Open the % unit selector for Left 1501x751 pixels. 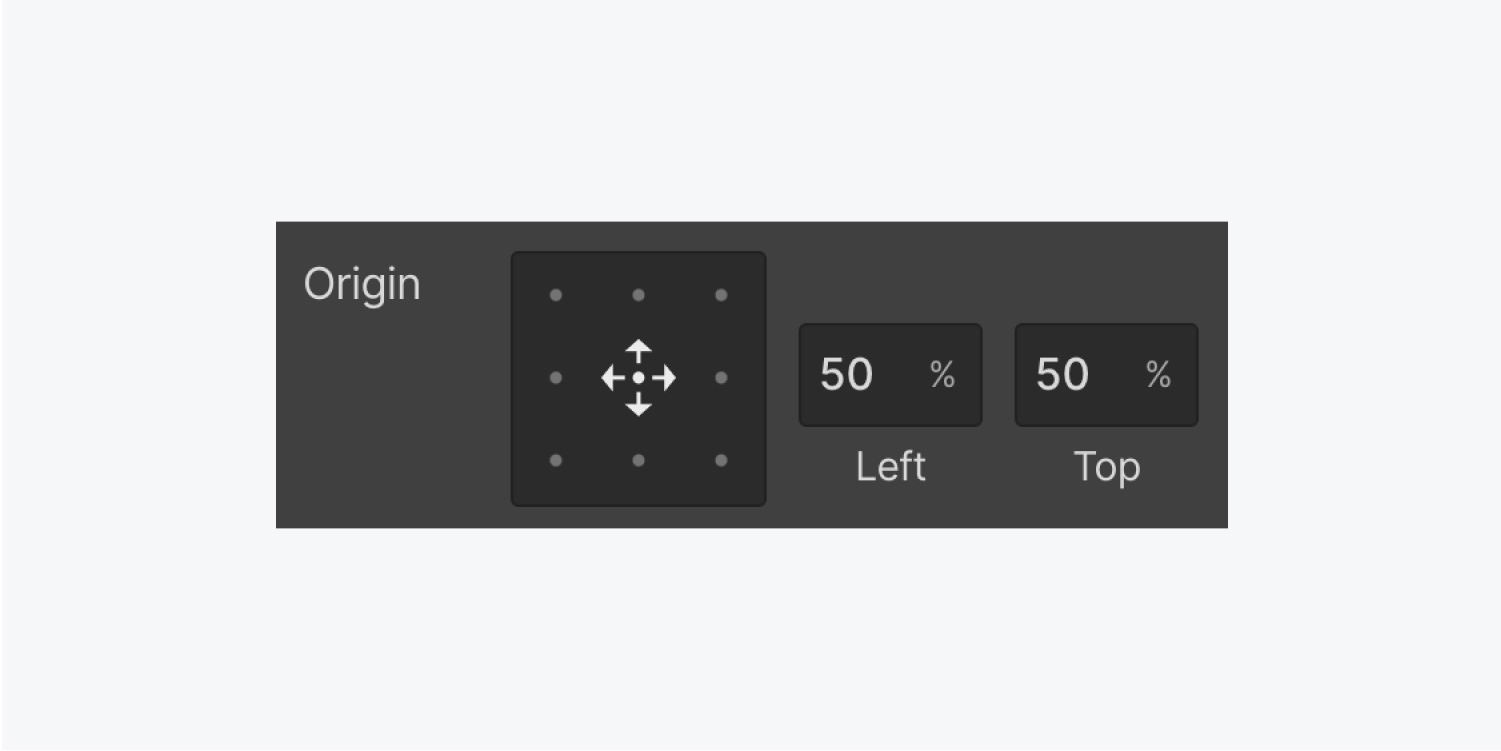pyautogui.click(x=942, y=375)
